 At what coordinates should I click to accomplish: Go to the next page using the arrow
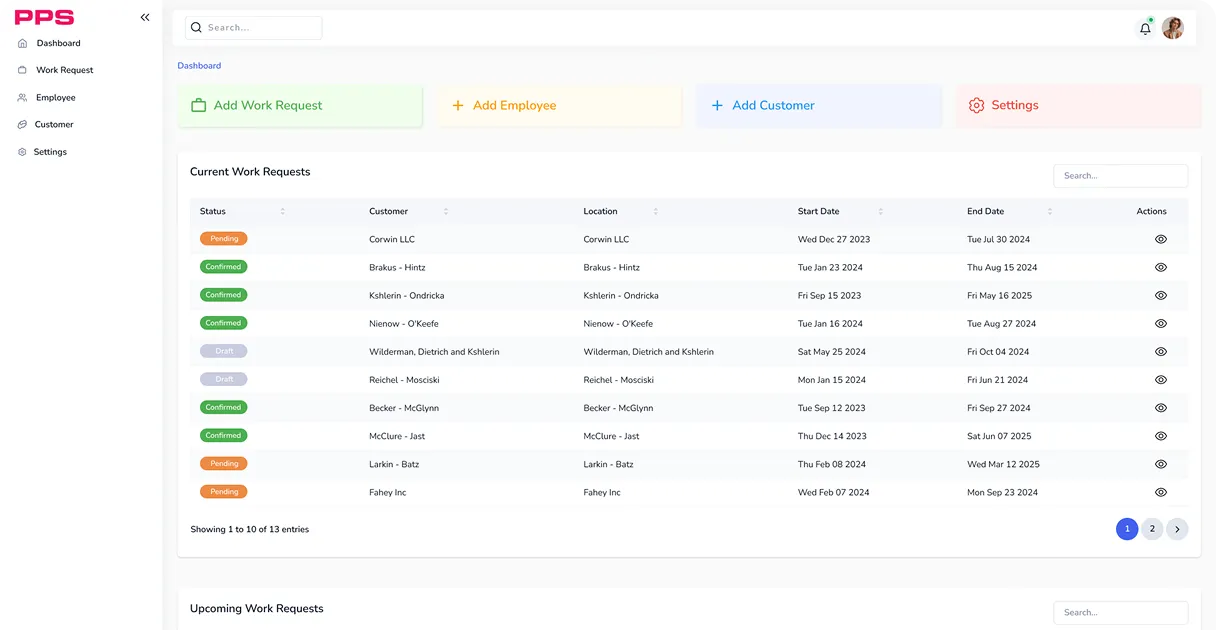click(x=1177, y=529)
